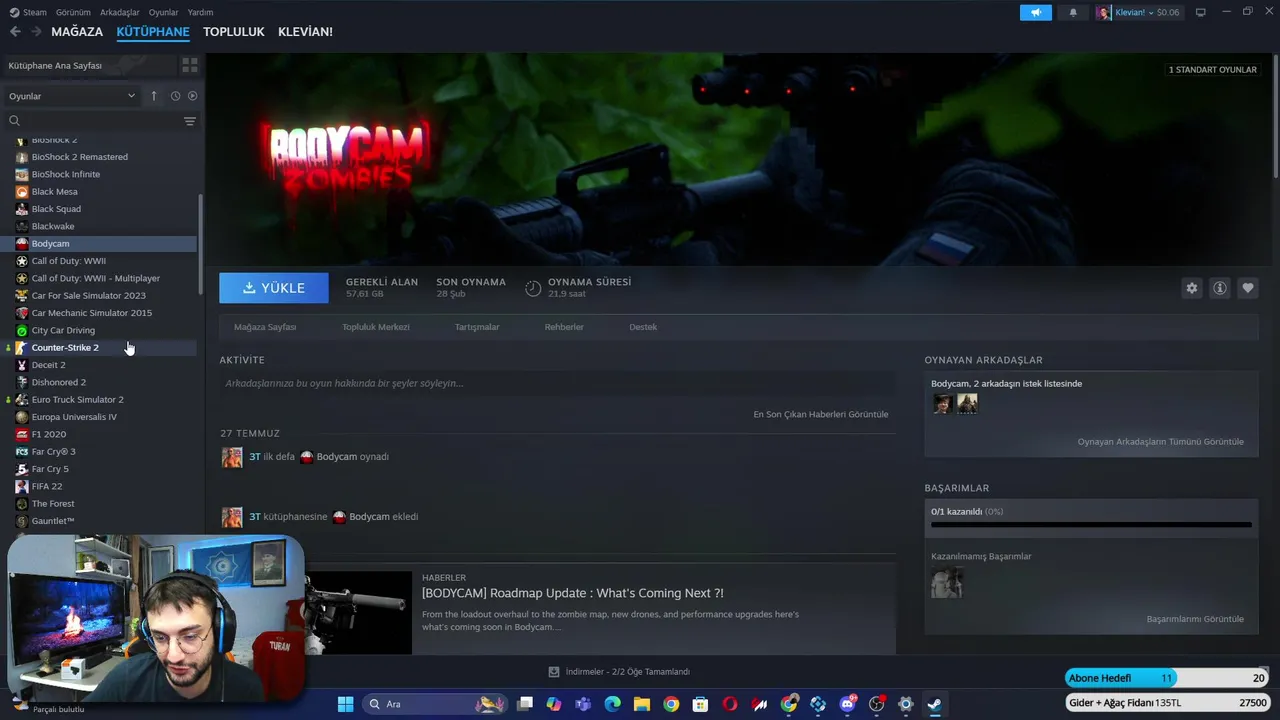Open the Yardım menu

click(200, 12)
